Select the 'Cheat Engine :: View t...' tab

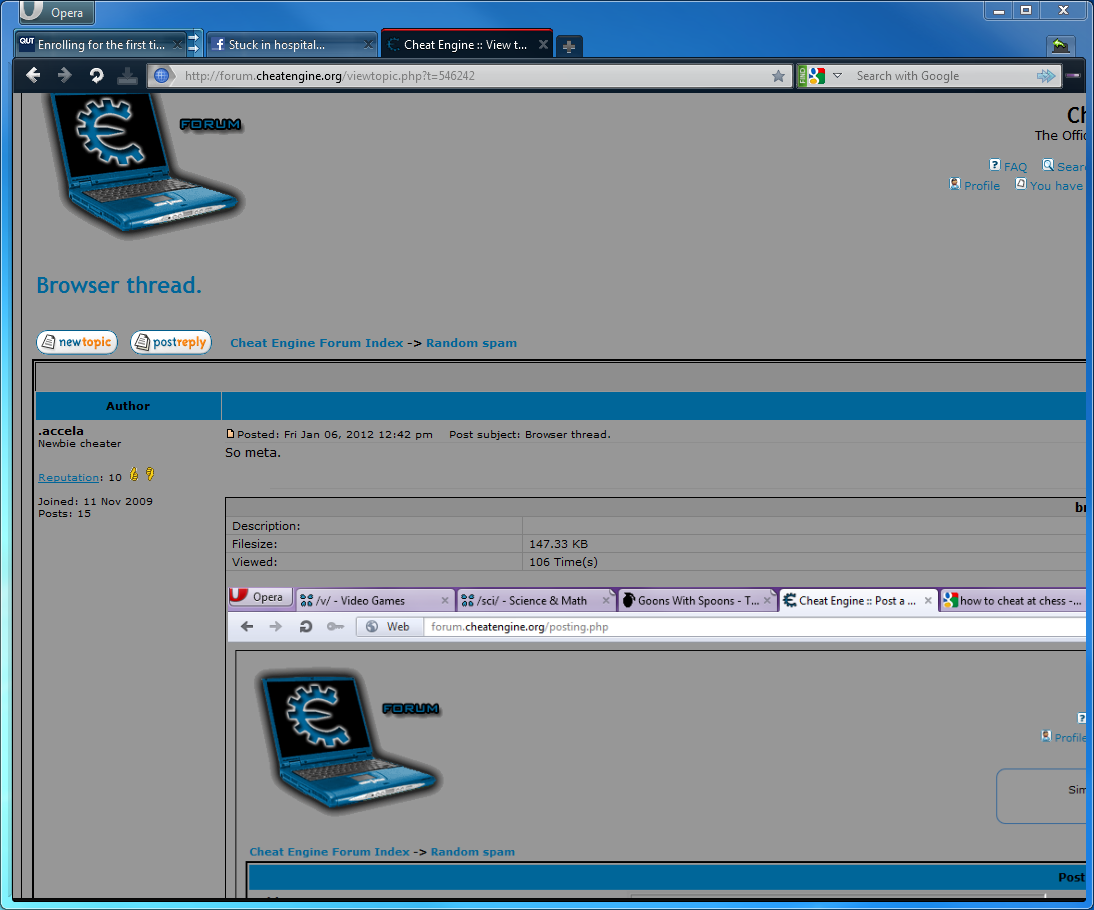458,45
